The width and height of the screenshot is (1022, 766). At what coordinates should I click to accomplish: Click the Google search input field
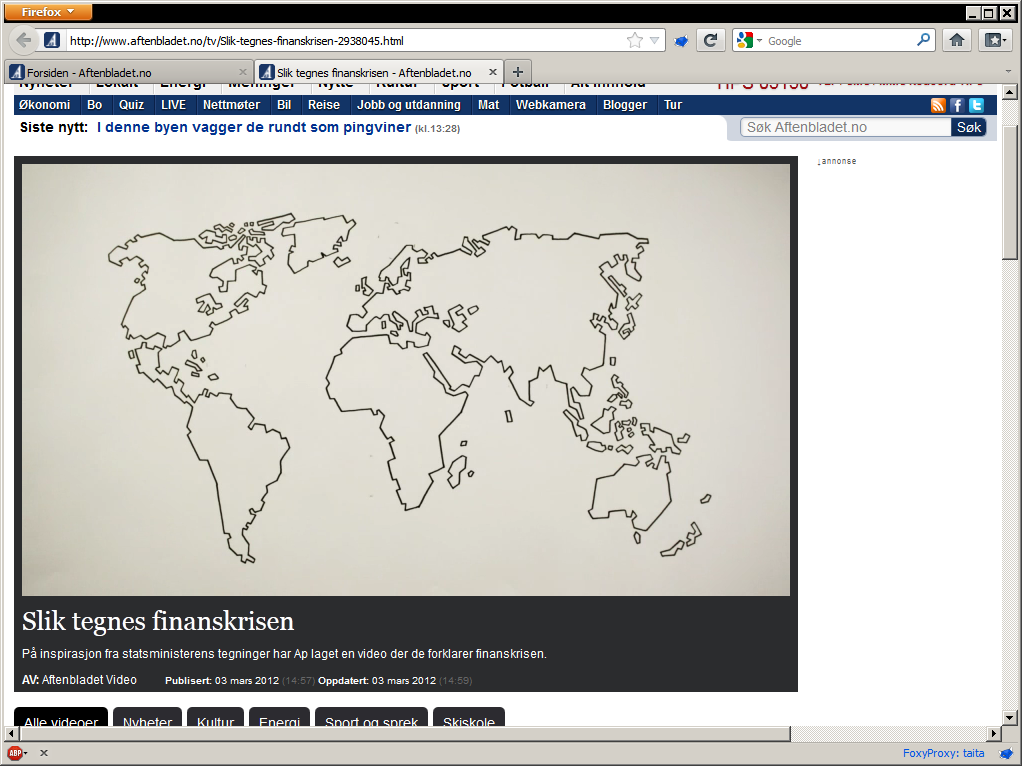pyautogui.click(x=840, y=40)
